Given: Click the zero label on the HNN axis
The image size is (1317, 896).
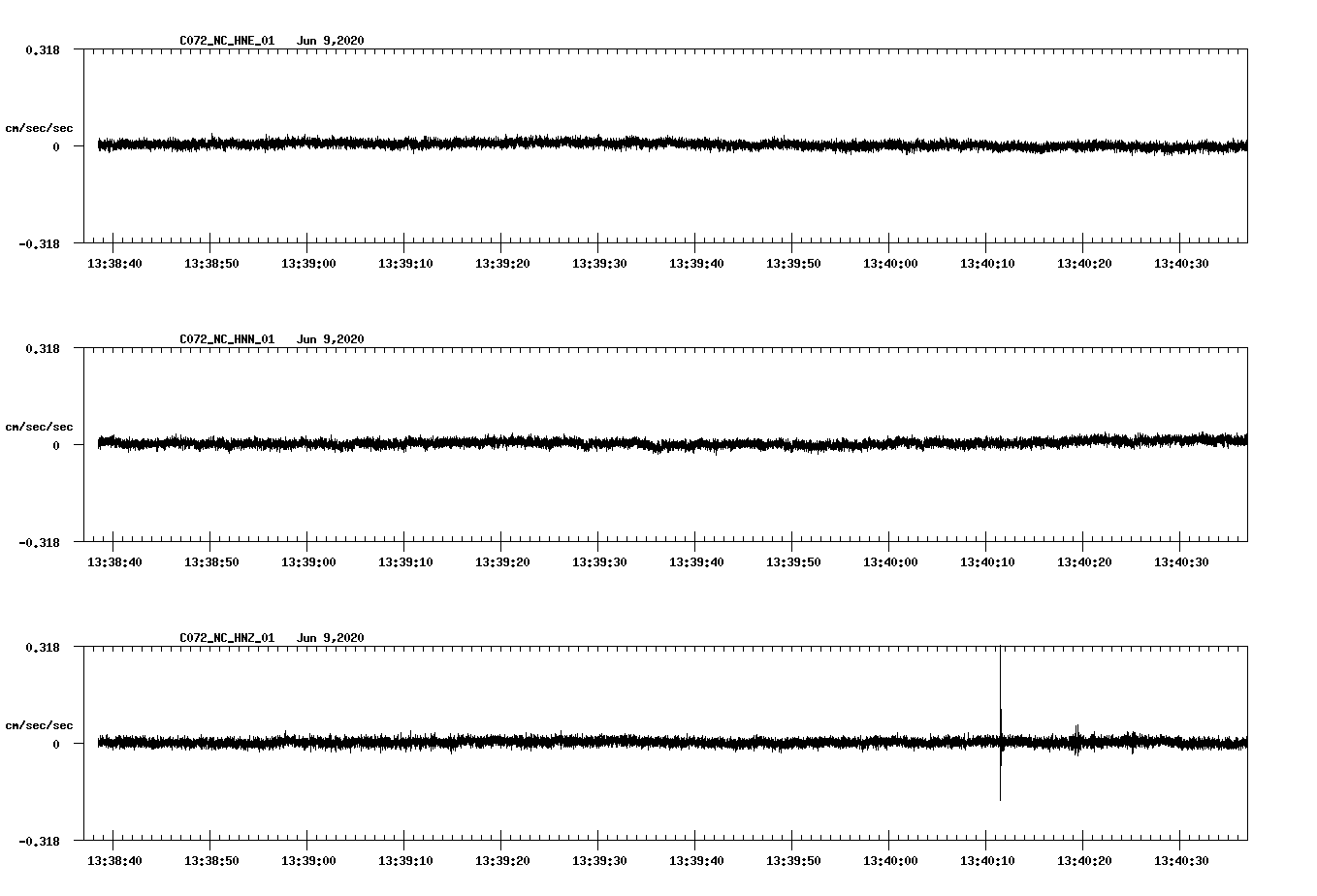Looking at the screenshot, I should pyautogui.click(x=56, y=446).
